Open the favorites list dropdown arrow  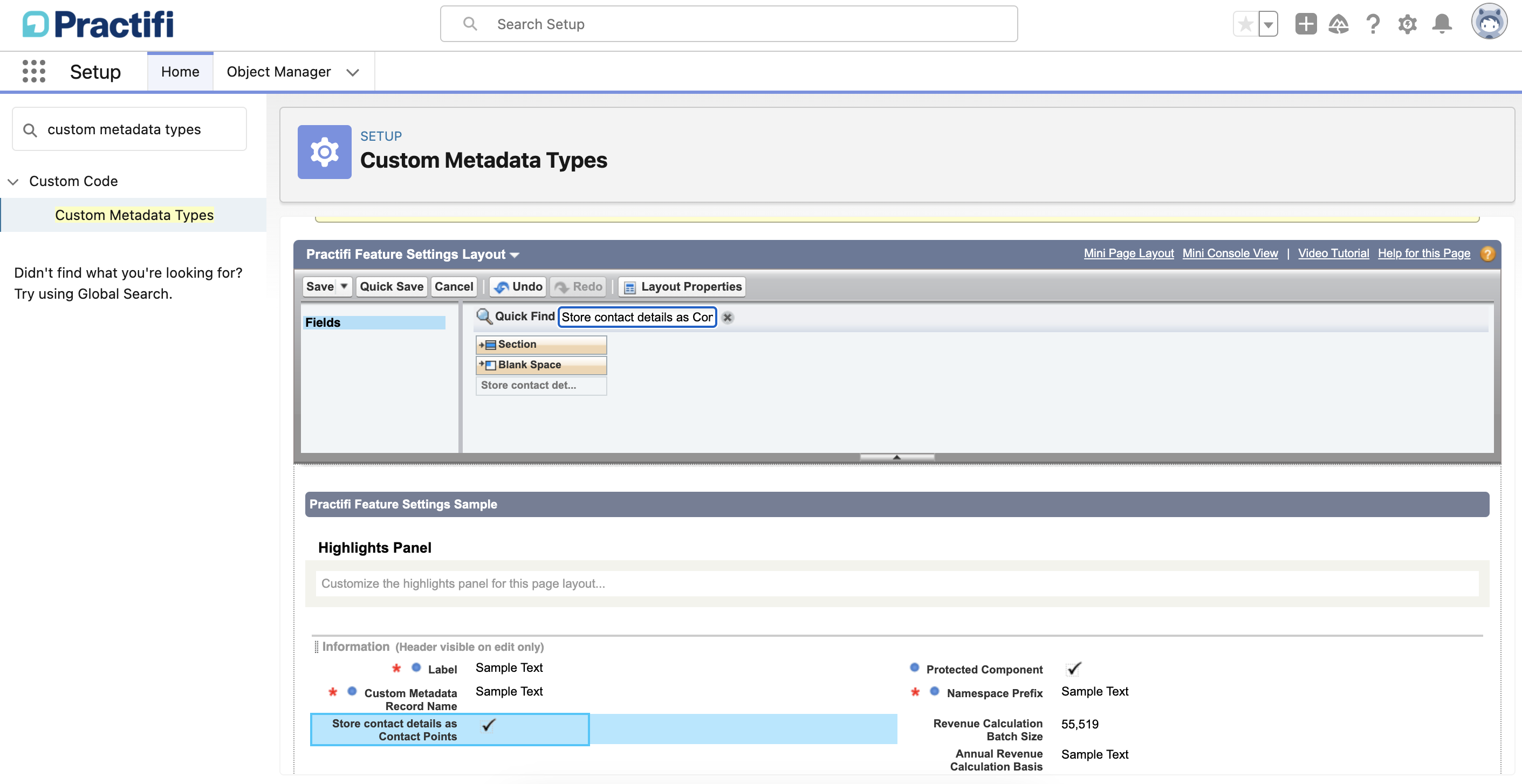click(1268, 24)
